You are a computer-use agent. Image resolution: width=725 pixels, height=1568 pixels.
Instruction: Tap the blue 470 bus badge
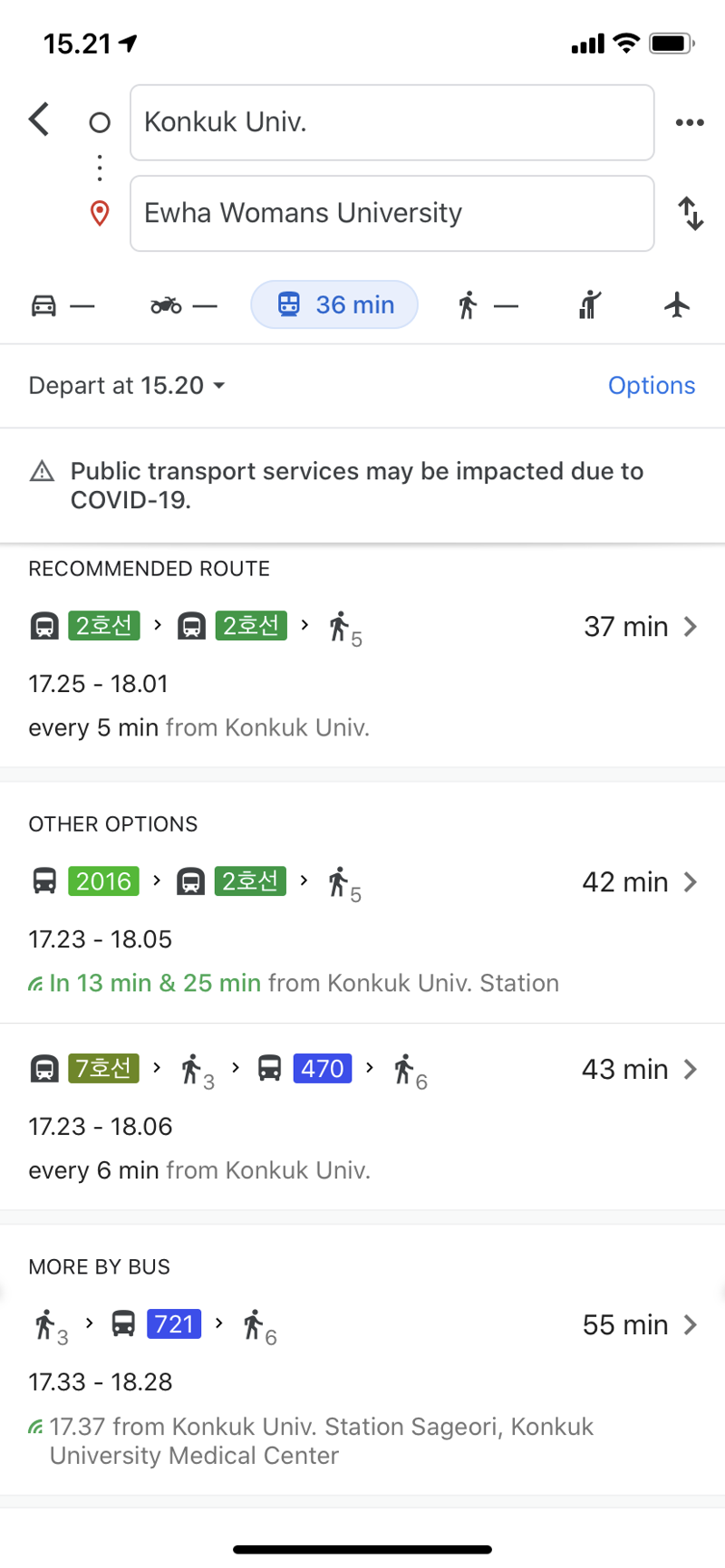click(323, 1069)
